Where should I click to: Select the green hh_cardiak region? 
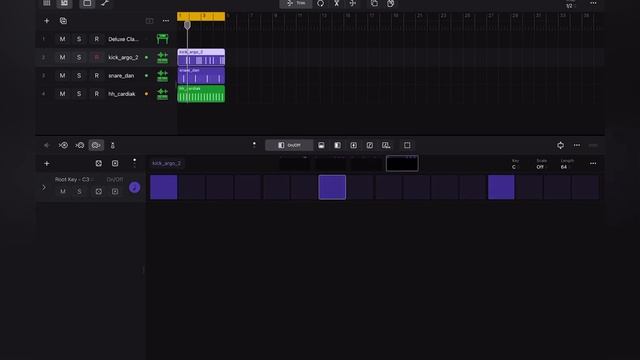click(201, 94)
